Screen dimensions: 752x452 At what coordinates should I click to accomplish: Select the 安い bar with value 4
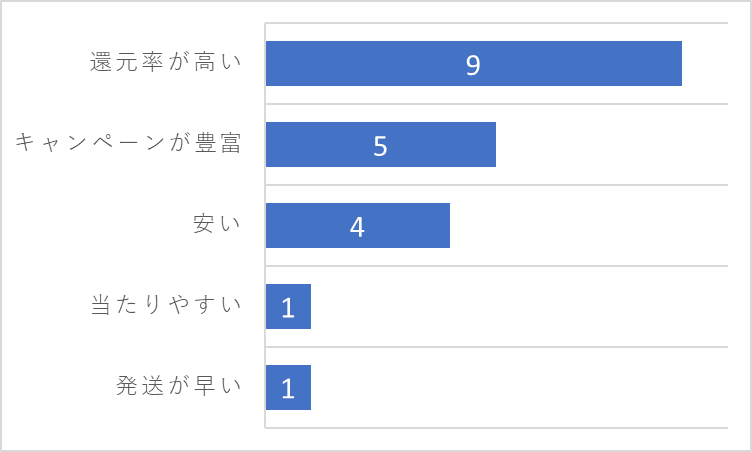click(x=358, y=226)
